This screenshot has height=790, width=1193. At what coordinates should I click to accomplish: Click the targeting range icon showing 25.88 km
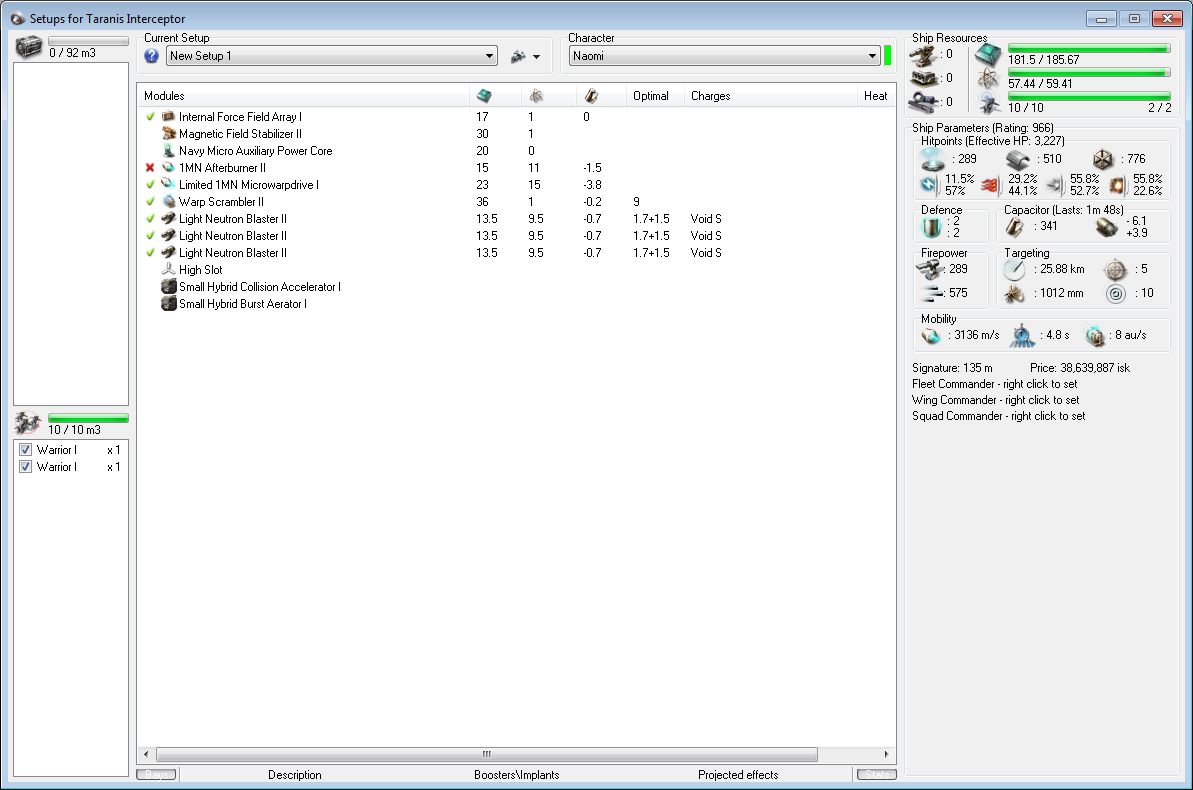point(1013,269)
